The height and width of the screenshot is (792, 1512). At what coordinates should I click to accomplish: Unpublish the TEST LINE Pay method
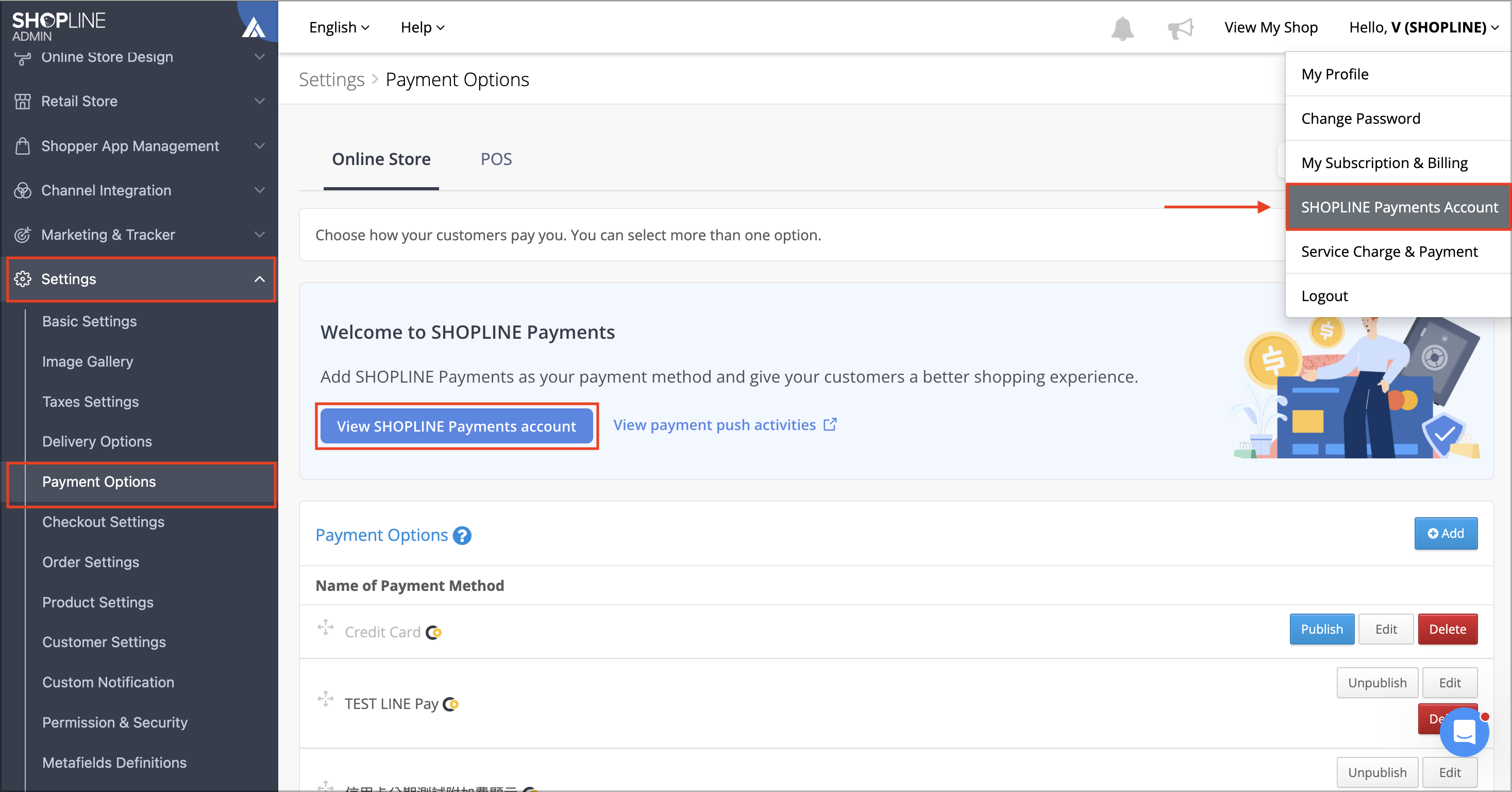1377,683
